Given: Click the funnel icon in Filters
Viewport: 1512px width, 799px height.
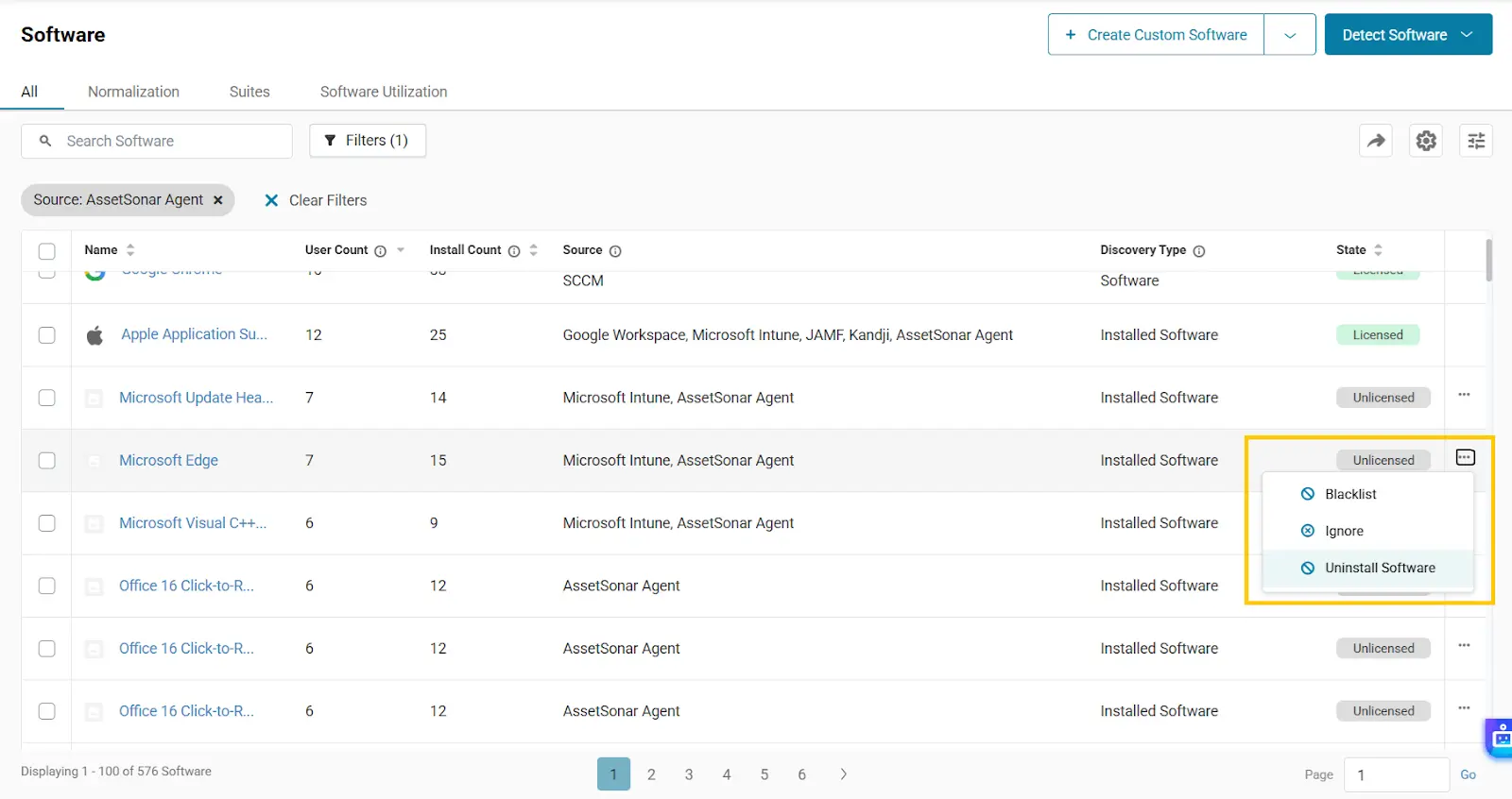Looking at the screenshot, I should pos(330,141).
